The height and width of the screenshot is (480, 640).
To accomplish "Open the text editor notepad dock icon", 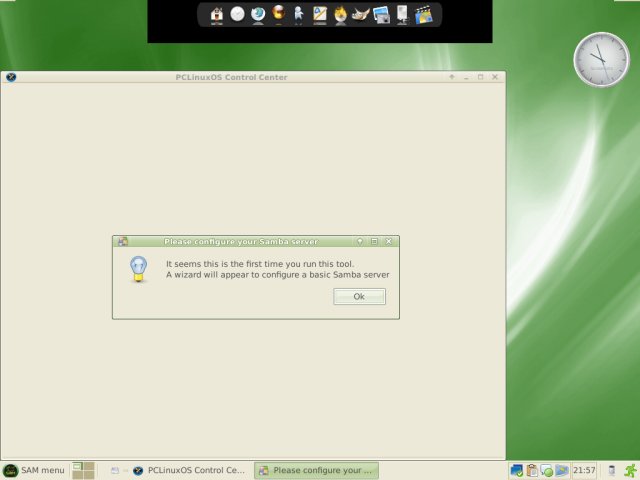I will (320, 15).
